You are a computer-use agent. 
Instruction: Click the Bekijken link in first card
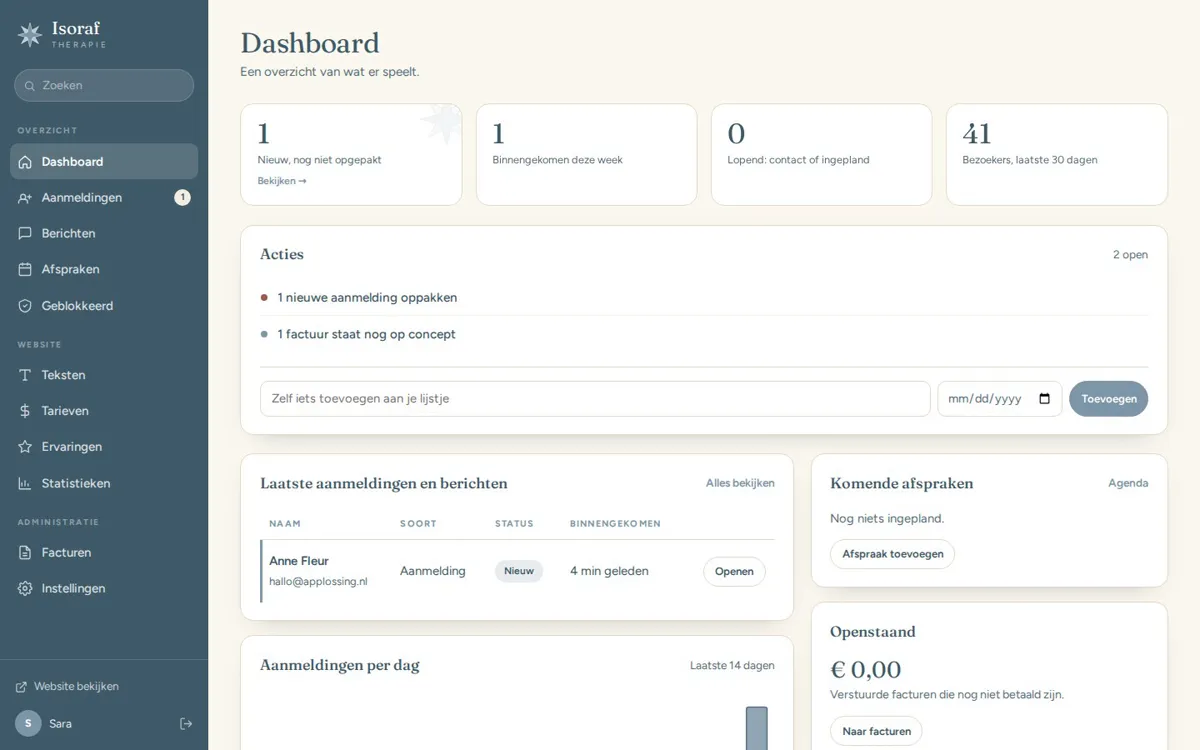[282, 181]
